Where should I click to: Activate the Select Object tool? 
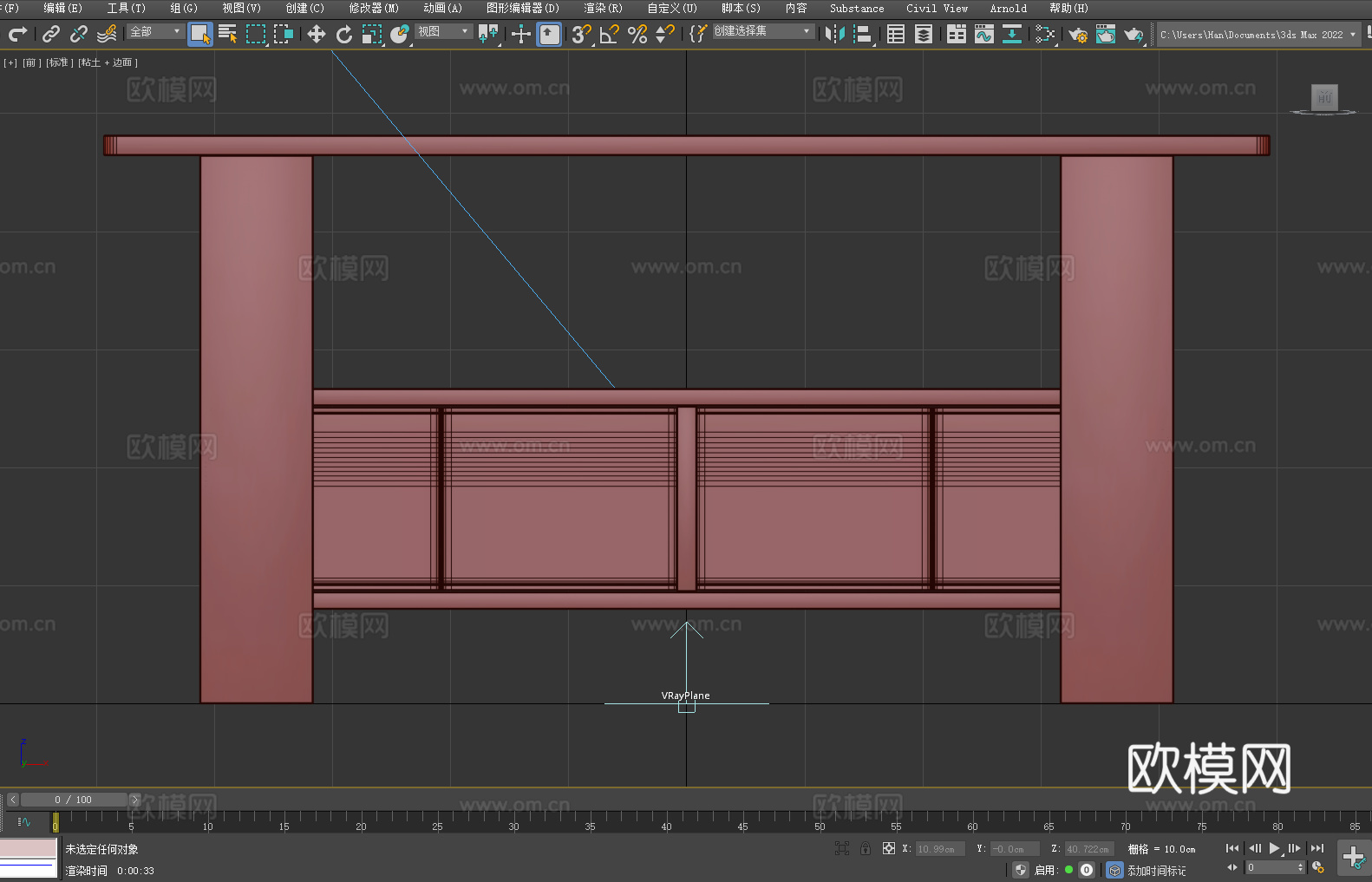(x=200, y=34)
